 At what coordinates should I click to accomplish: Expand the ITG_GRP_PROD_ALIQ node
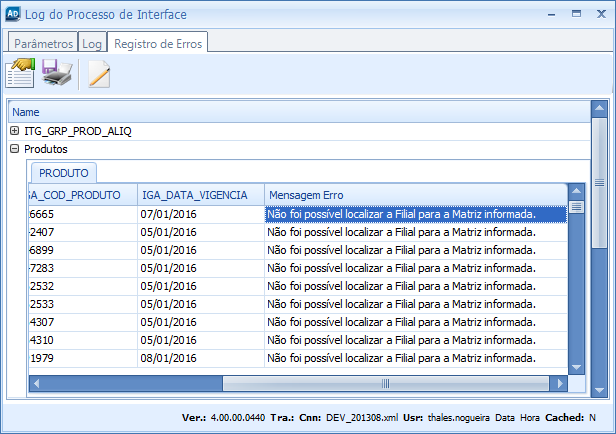15,131
